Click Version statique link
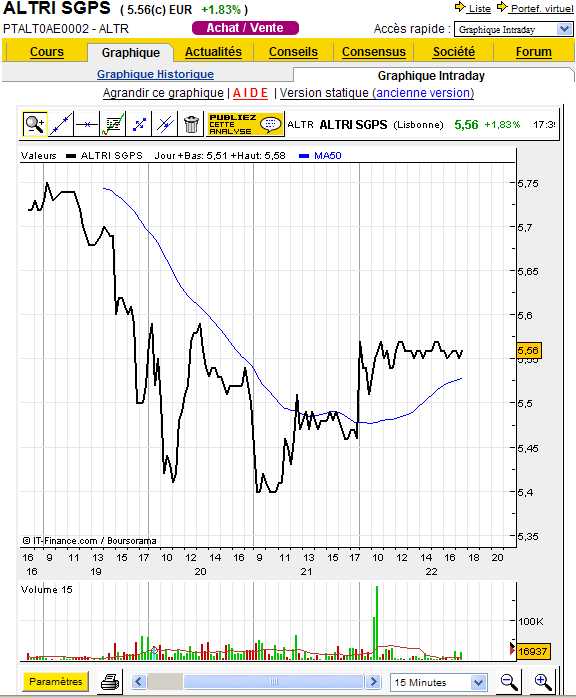This screenshot has height=698, width=576. pyautogui.click(x=324, y=93)
